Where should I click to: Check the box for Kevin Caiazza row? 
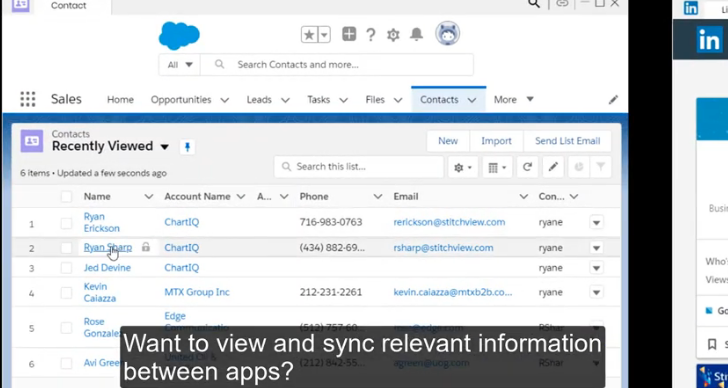pyautogui.click(x=66, y=292)
